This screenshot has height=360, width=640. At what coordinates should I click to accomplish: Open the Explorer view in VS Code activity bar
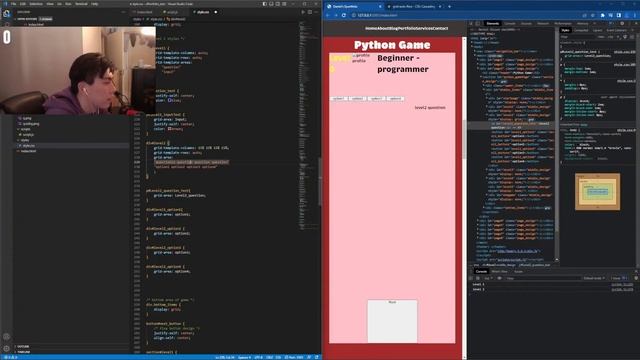pos(6,13)
